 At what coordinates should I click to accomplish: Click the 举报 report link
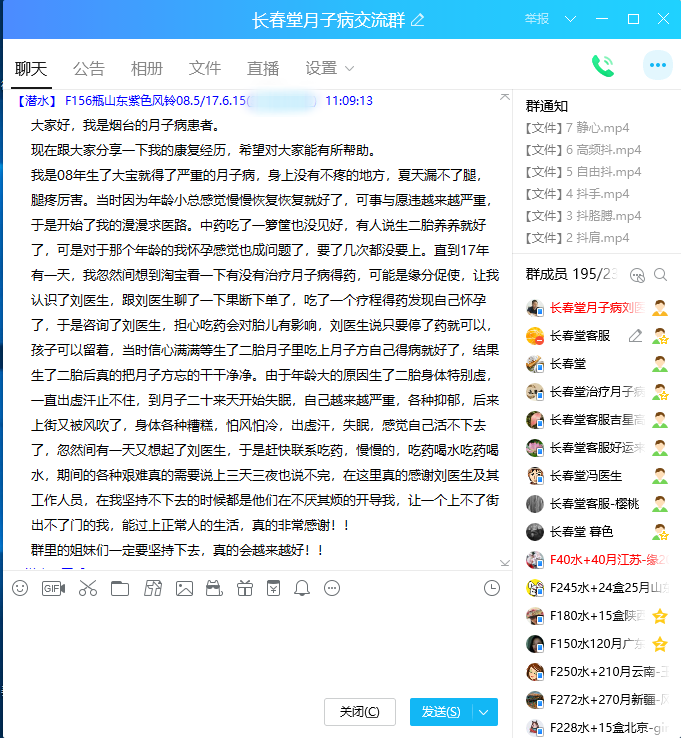point(536,19)
